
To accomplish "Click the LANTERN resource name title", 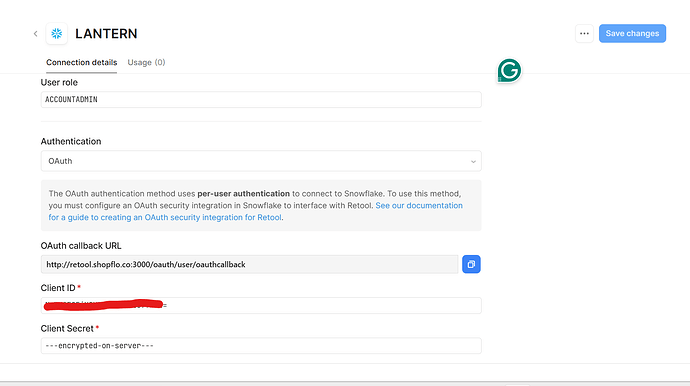I will [x=106, y=33].
